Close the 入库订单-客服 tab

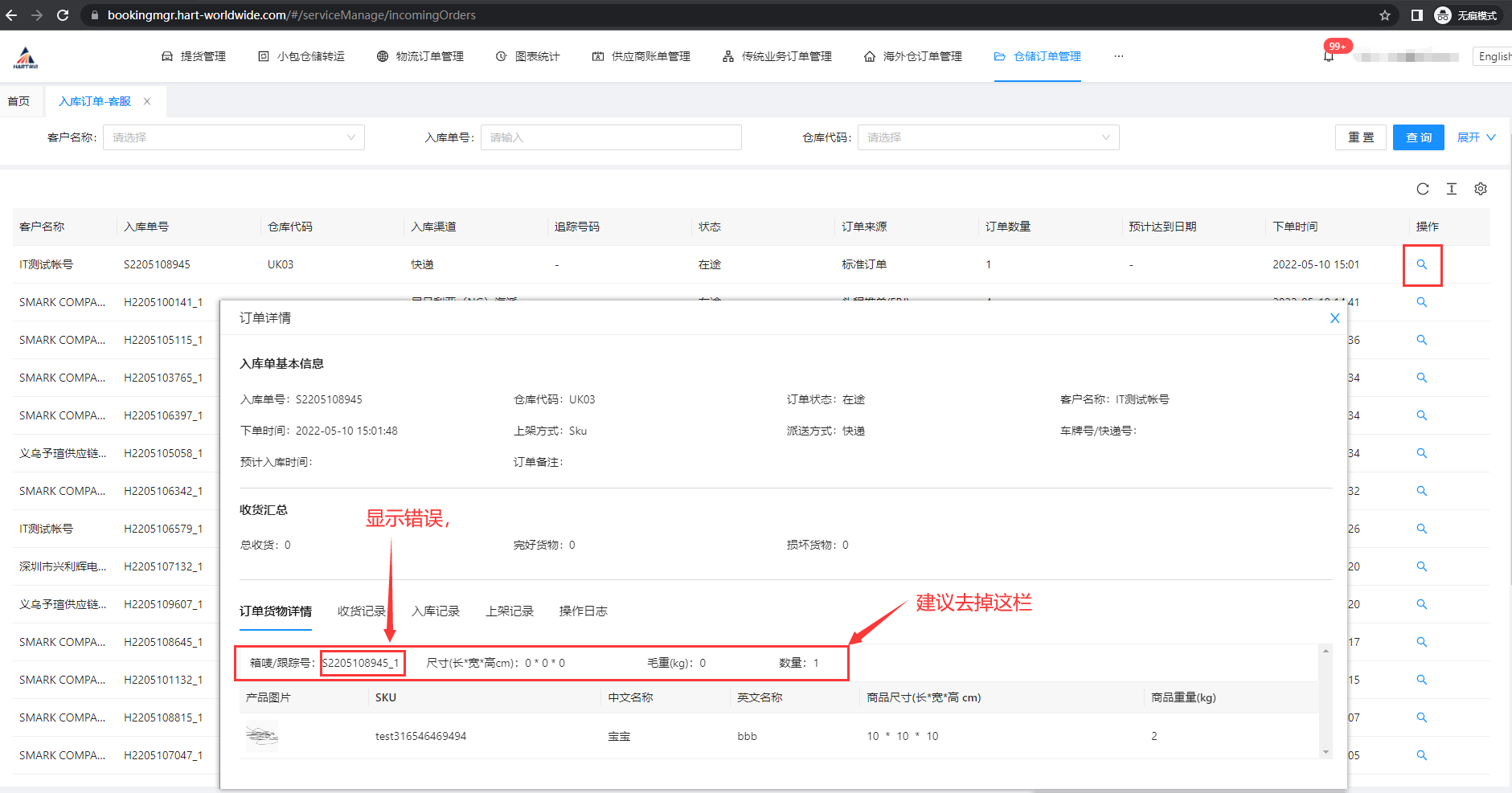click(147, 101)
